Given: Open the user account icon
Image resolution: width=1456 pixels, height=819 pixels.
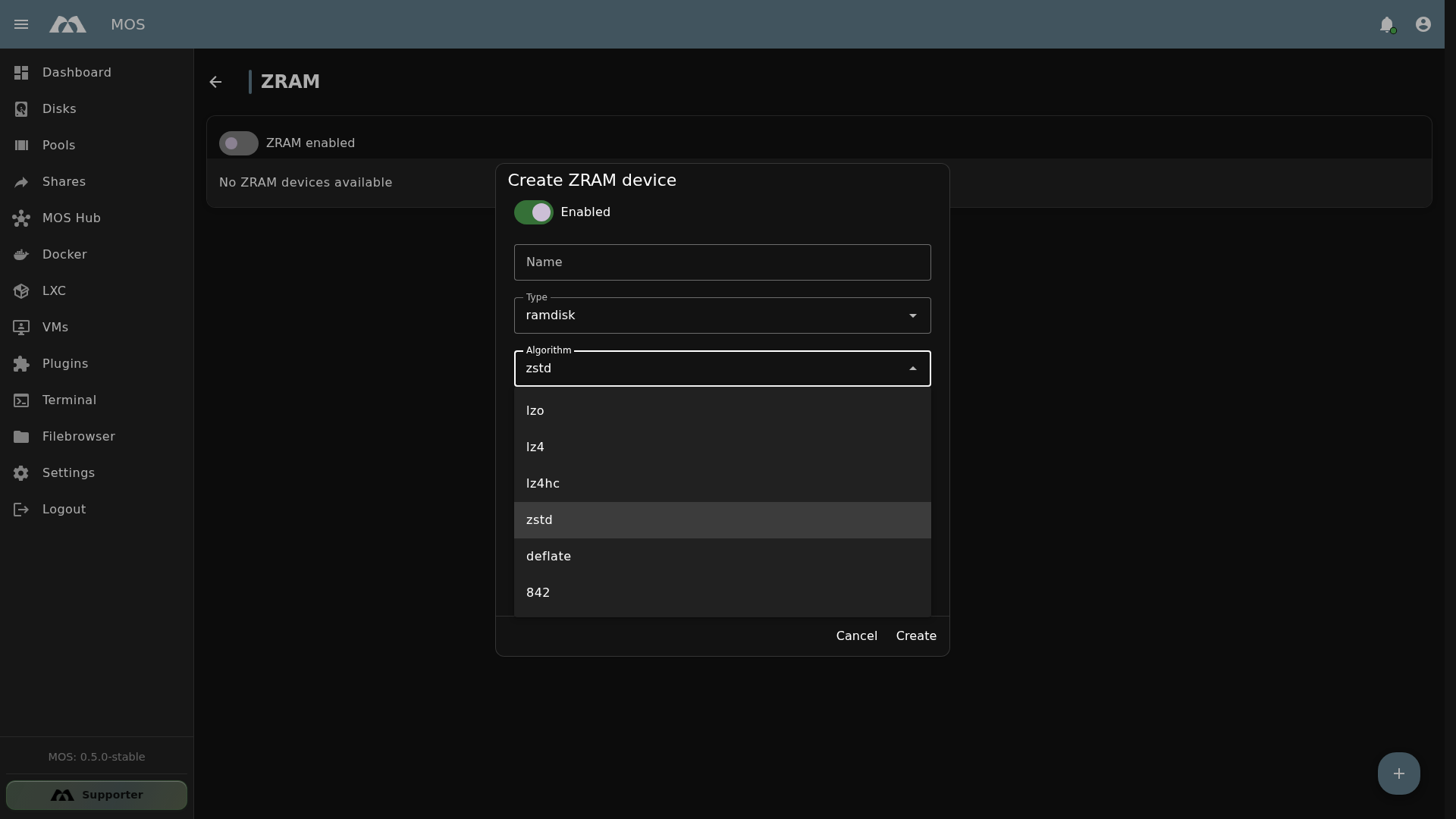Looking at the screenshot, I should click(1423, 24).
